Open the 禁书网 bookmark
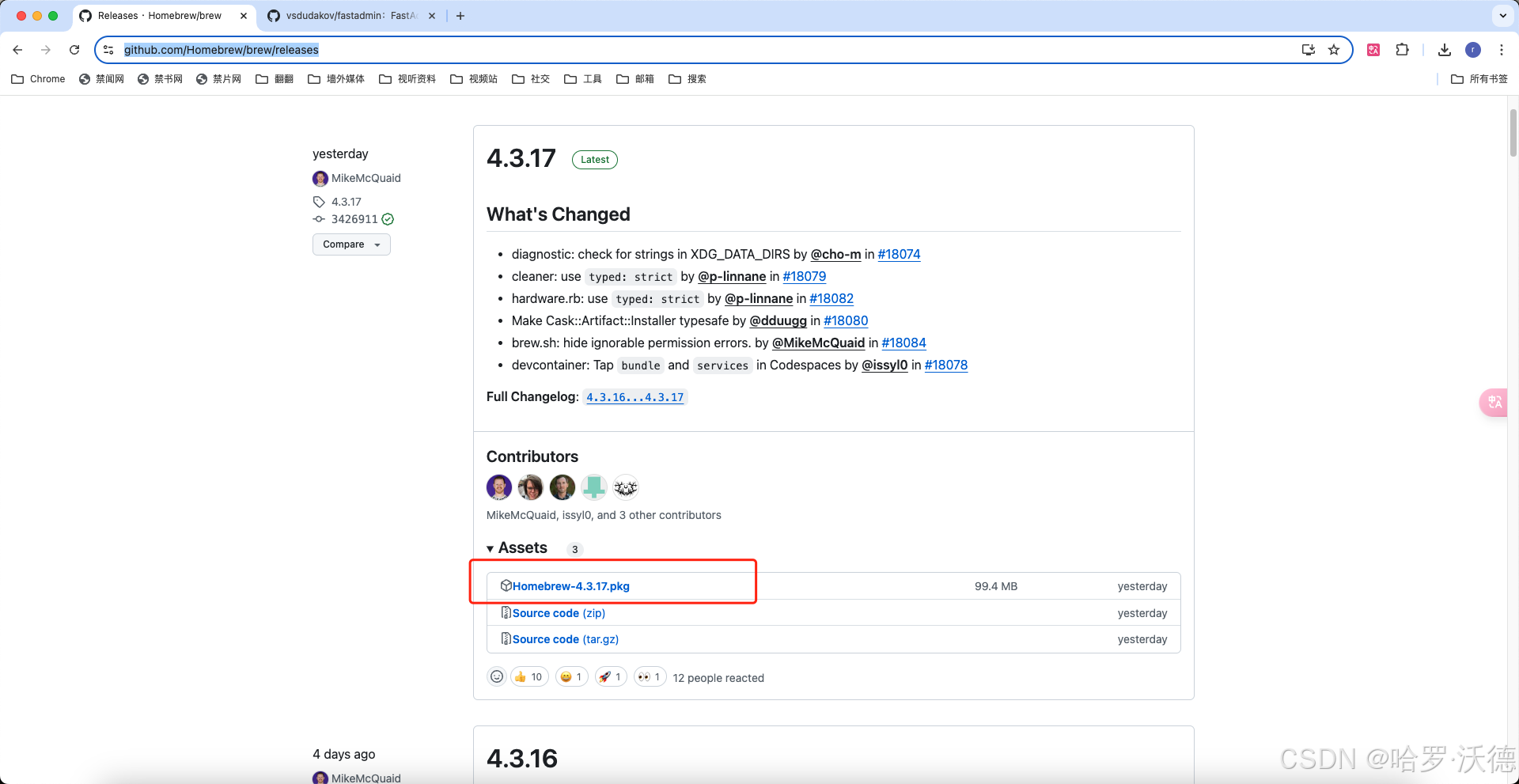Image resolution: width=1519 pixels, height=784 pixels. pos(160,79)
